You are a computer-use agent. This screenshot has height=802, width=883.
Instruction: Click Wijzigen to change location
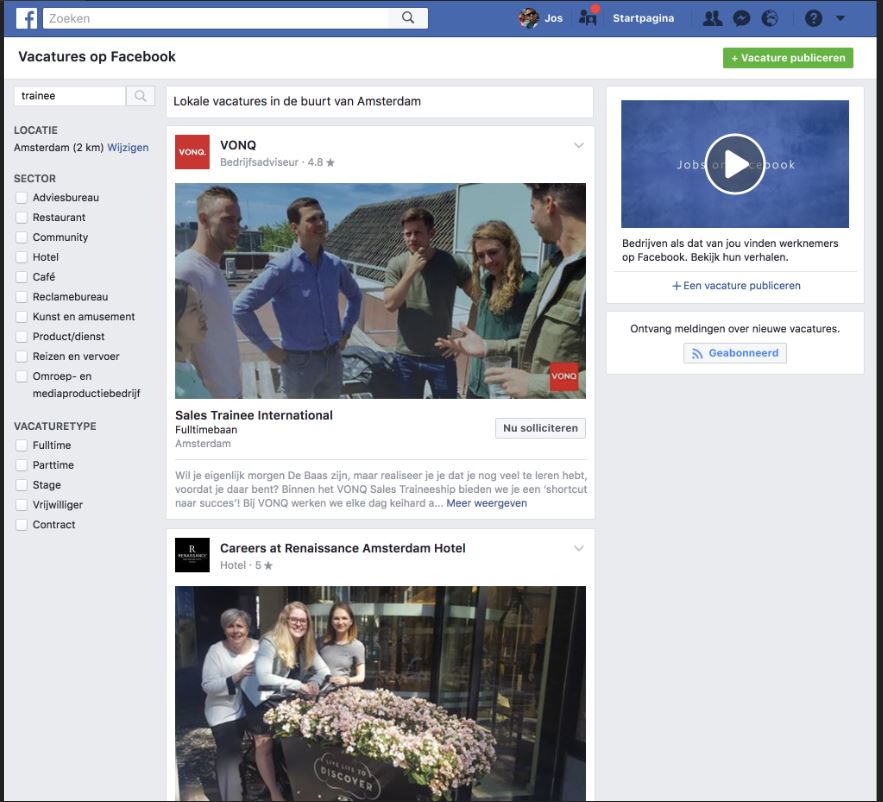click(128, 148)
